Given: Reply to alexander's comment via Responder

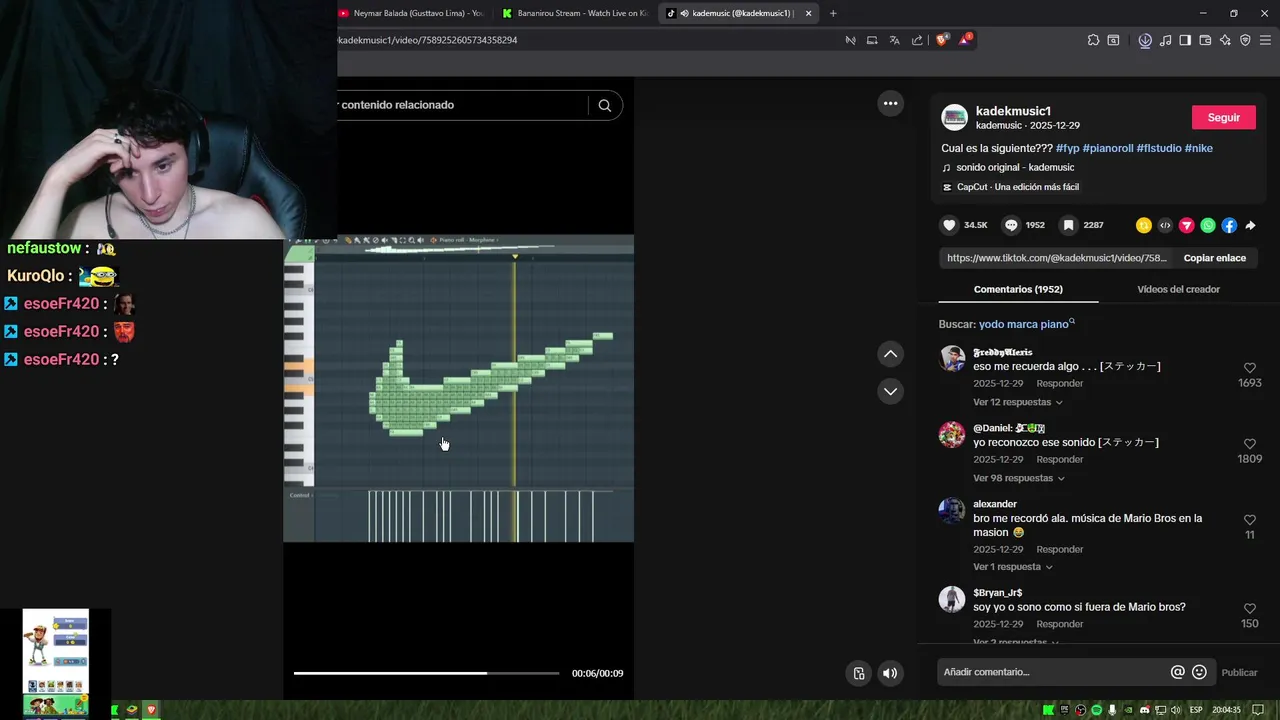Looking at the screenshot, I should 1060,549.
